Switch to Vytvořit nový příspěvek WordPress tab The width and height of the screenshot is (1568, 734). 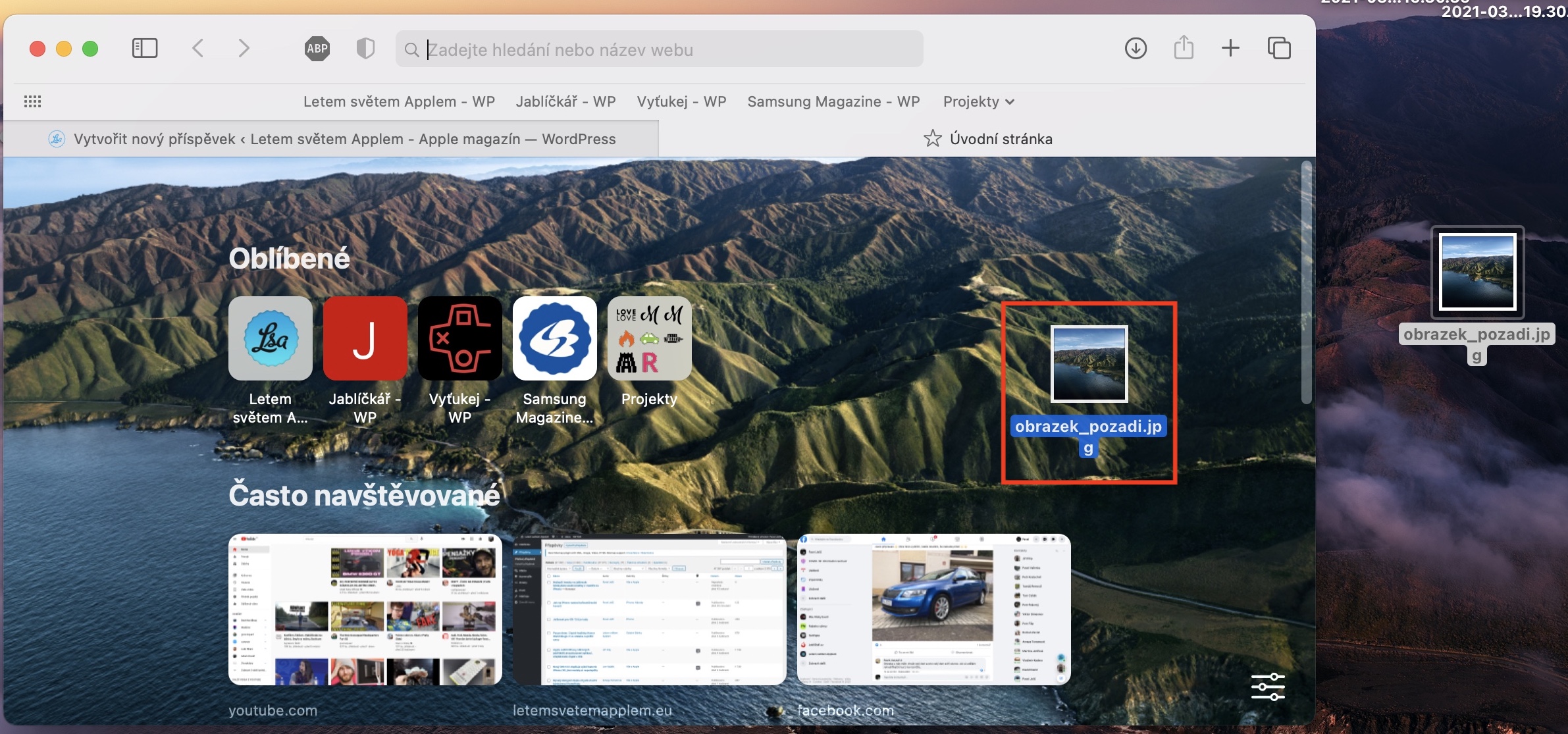(332, 139)
